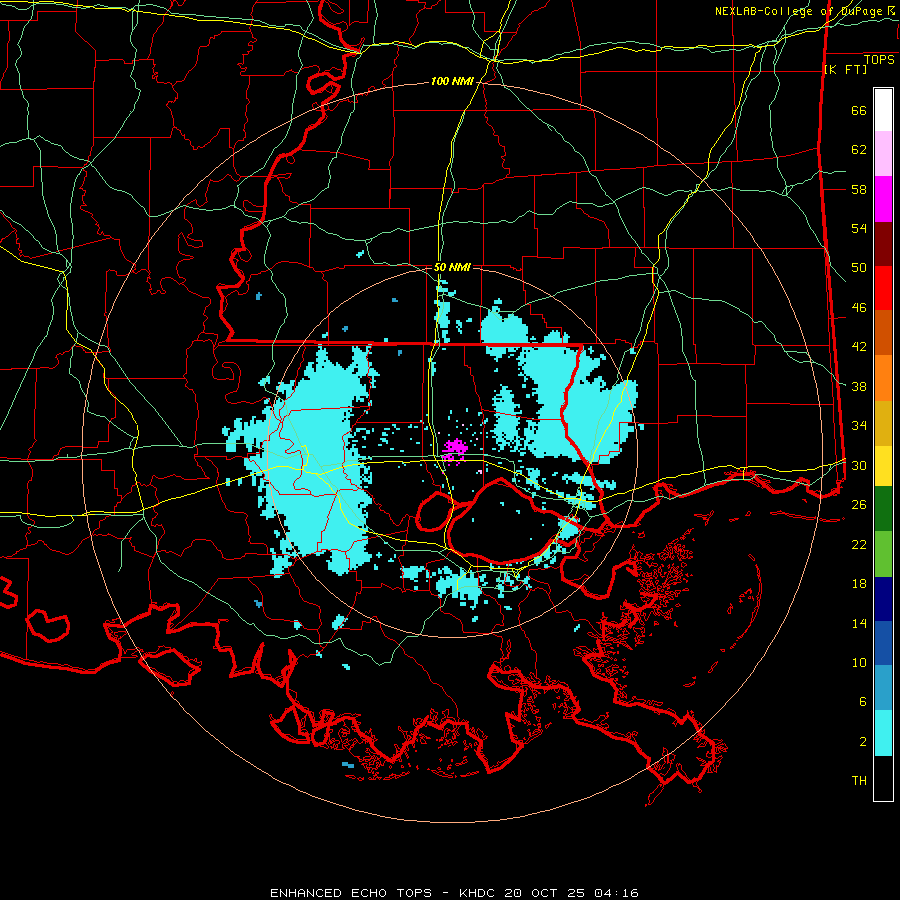Image resolution: width=900 pixels, height=900 pixels.
Task: Click the 'KHDC' radar site identifier
Action: click(x=479, y=893)
